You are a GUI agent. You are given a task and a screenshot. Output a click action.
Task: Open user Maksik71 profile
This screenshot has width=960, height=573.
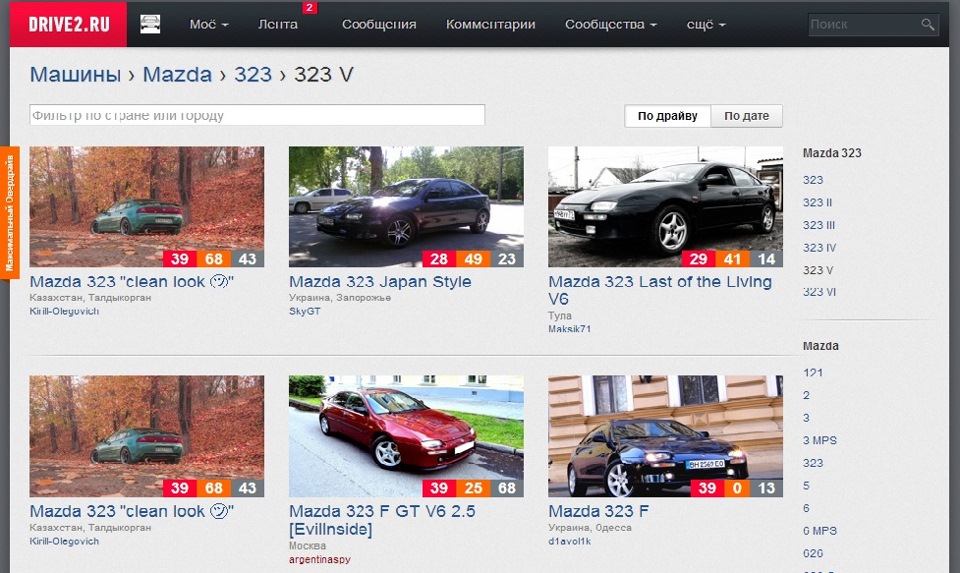[x=569, y=329]
